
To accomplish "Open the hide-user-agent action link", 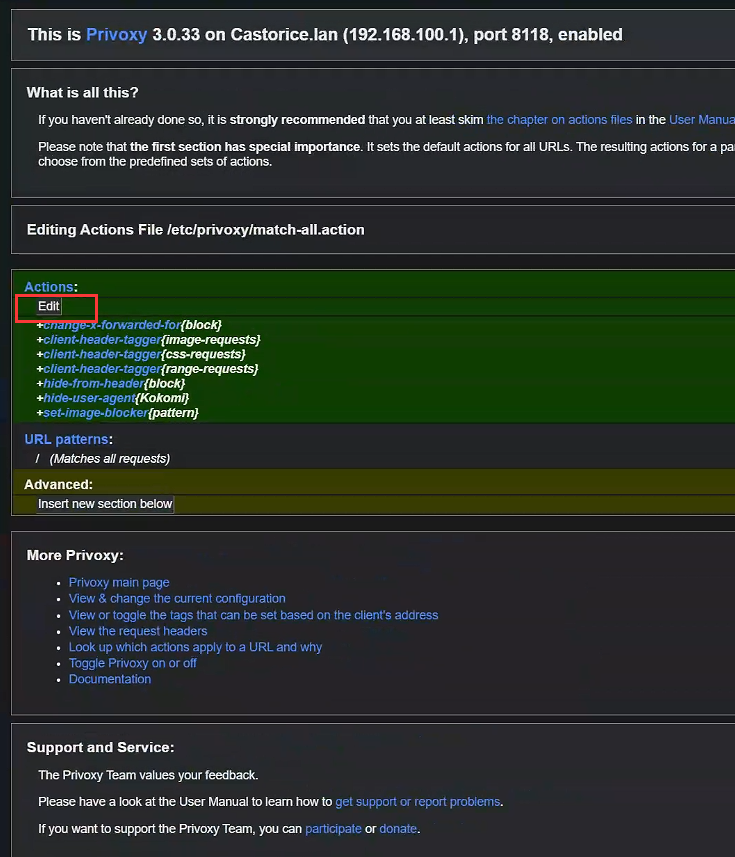I will [x=88, y=398].
